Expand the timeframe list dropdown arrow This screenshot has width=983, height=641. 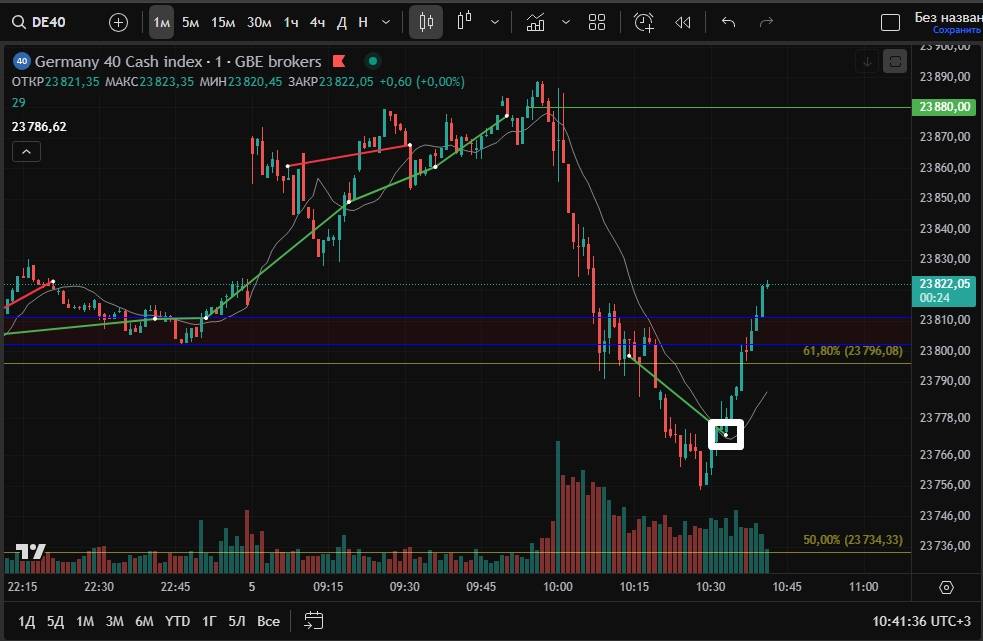386,22
